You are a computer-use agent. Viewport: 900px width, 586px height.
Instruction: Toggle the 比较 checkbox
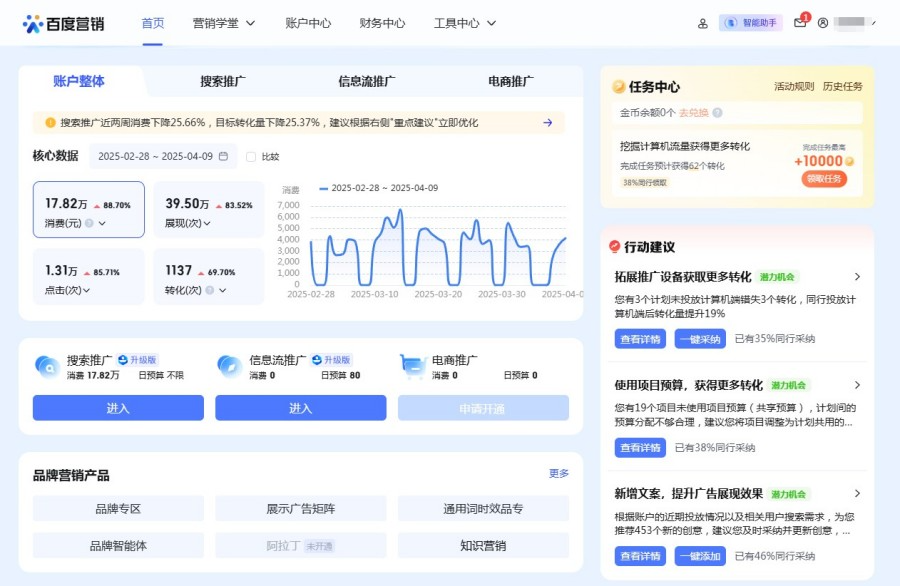click(250, 157)
